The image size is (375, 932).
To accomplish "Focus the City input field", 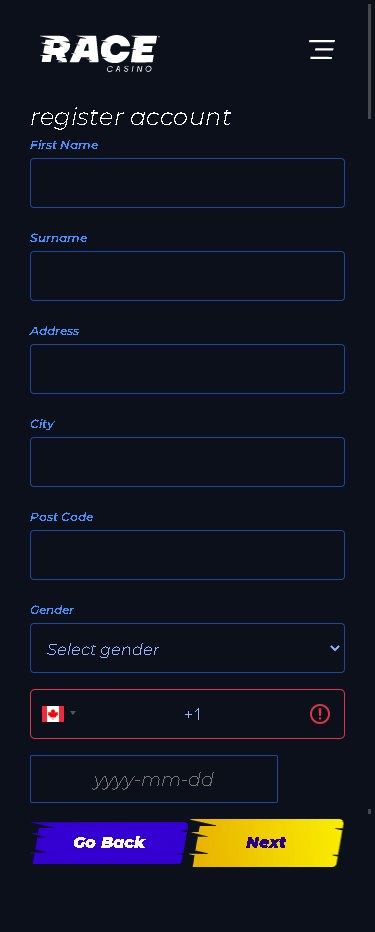I will pyautogui.click(x=187, y=462).
